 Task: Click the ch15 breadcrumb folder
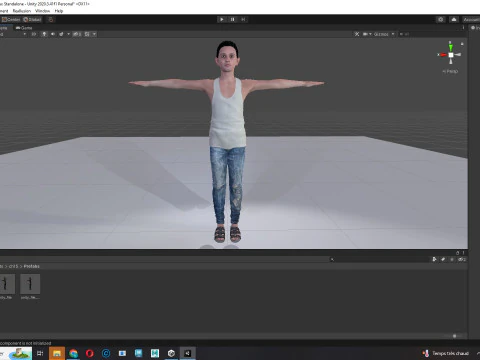(x=14, y=266)
